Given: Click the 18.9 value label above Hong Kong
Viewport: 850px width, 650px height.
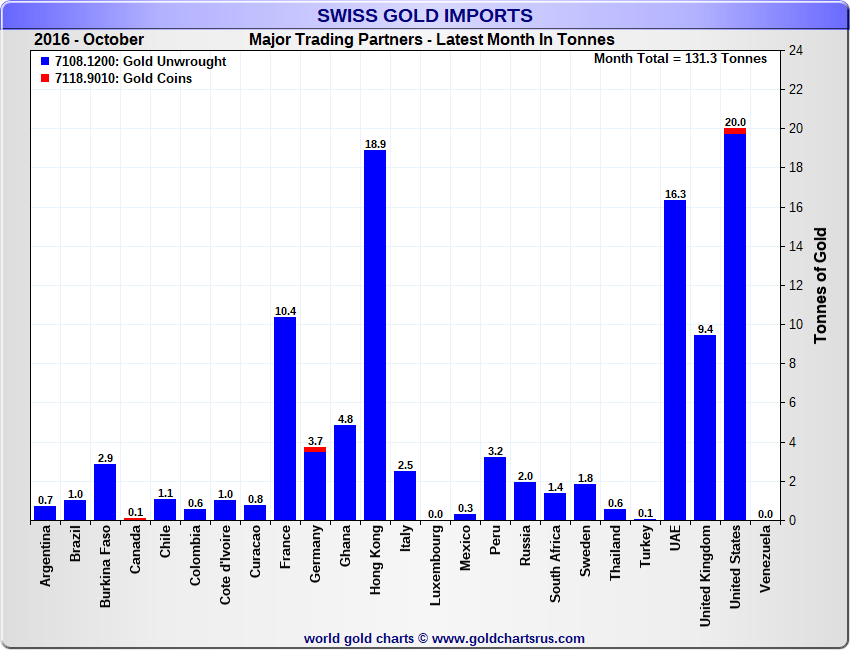Looking at the screenshot, I should [x=375, y=144].
